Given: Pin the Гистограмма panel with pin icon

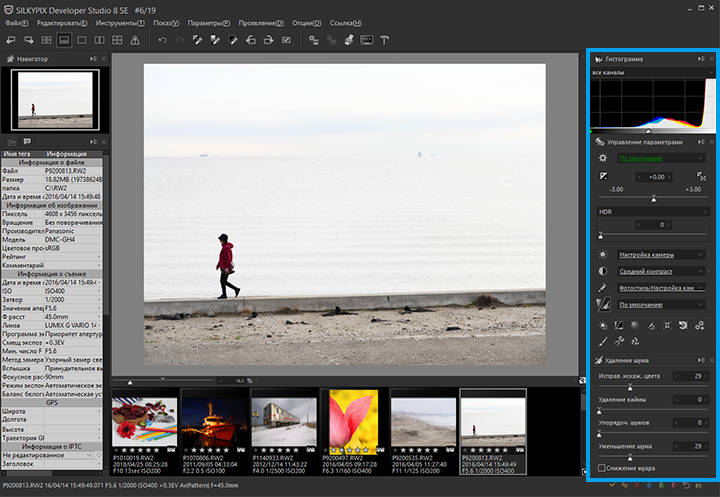Looking at the screenshot, I should [701, 59].
